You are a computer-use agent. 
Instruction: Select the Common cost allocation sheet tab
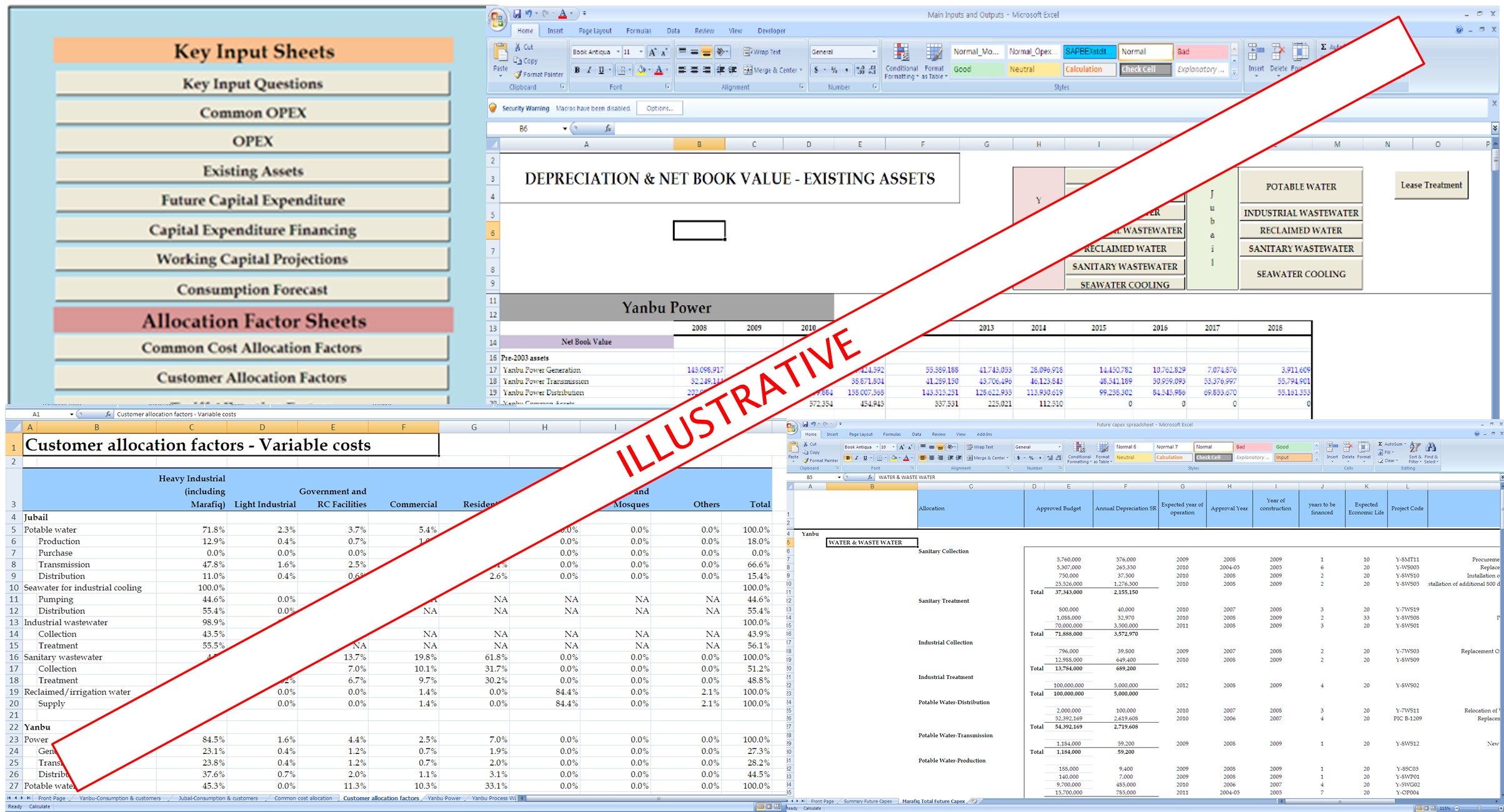(x=303, y=798)
